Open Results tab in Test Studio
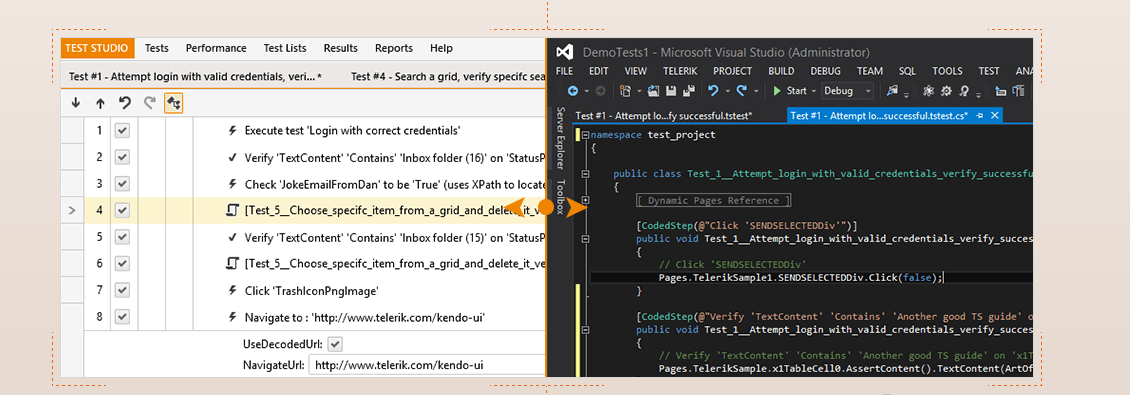This screenshot has height=395, width=1130. point(341,48)
